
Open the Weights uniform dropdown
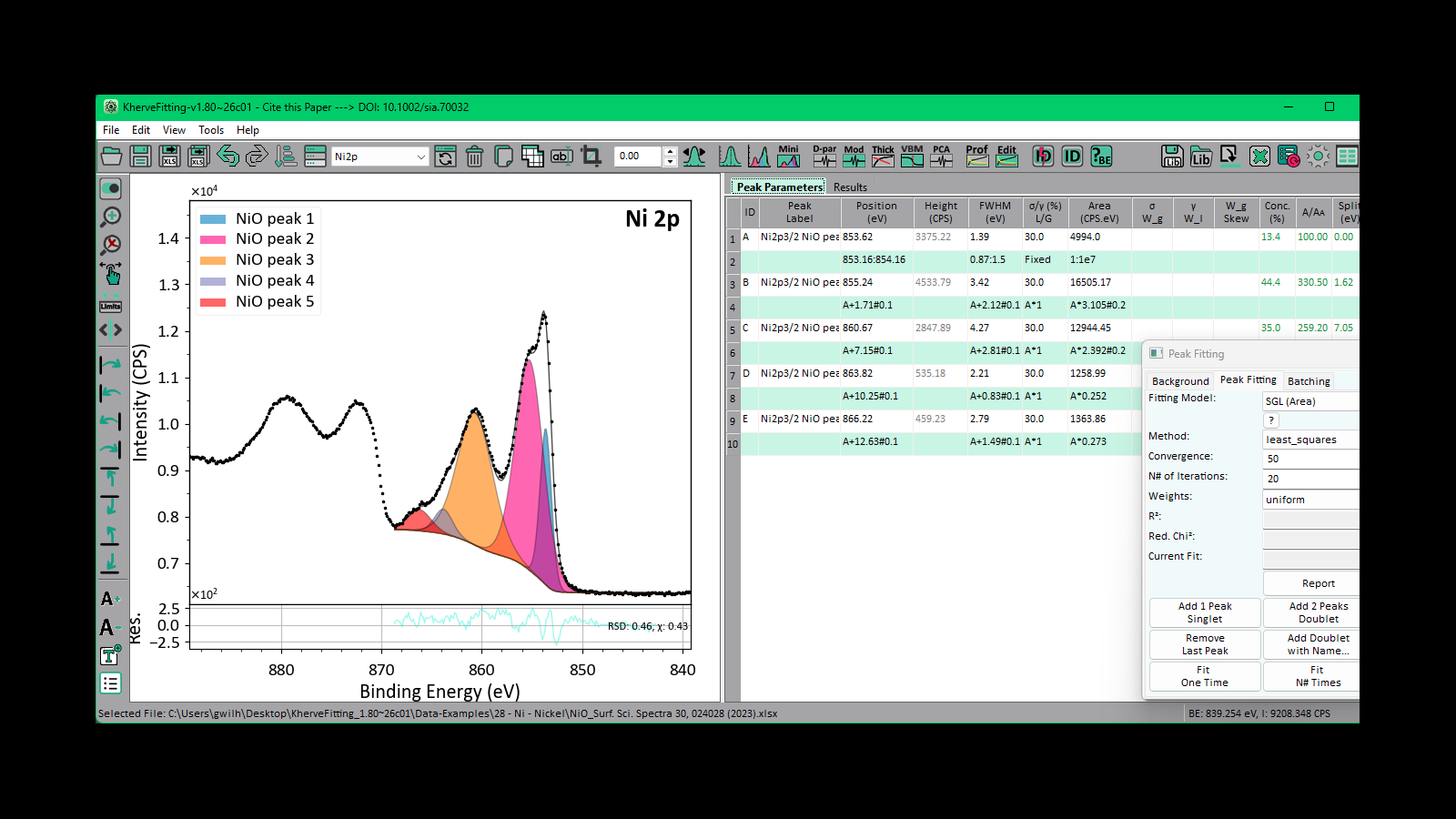click(x=1310, y=500)
